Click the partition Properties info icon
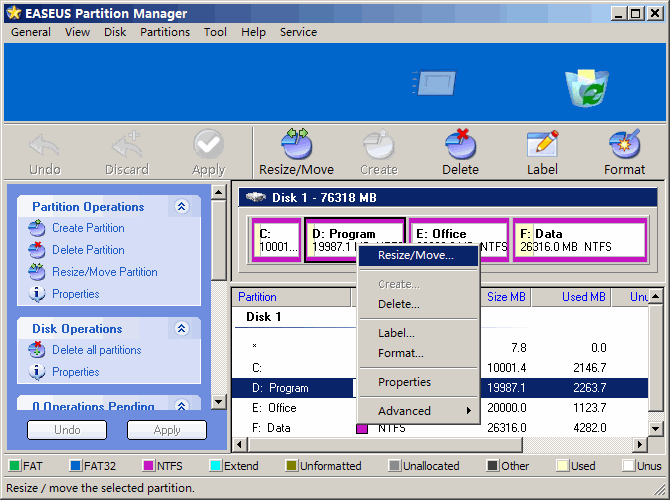The width and height of the screenshot is (670, 500). click(37, 294)
